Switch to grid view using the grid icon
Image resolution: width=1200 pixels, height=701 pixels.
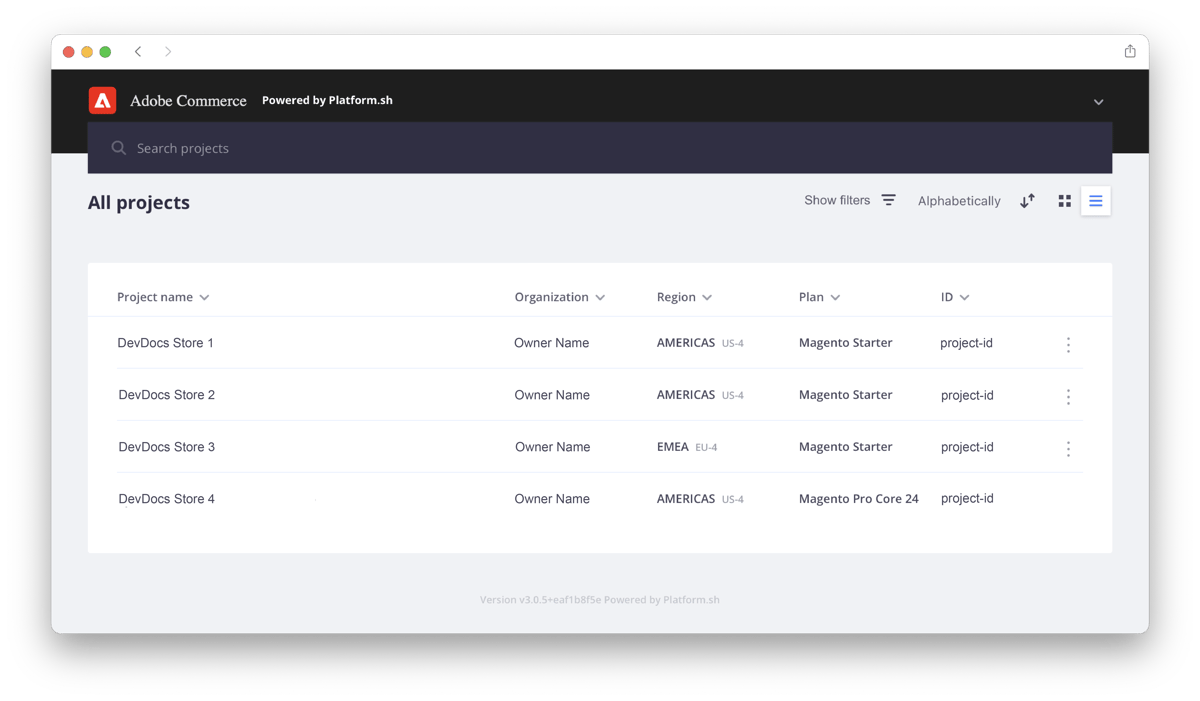point(1064,200)
